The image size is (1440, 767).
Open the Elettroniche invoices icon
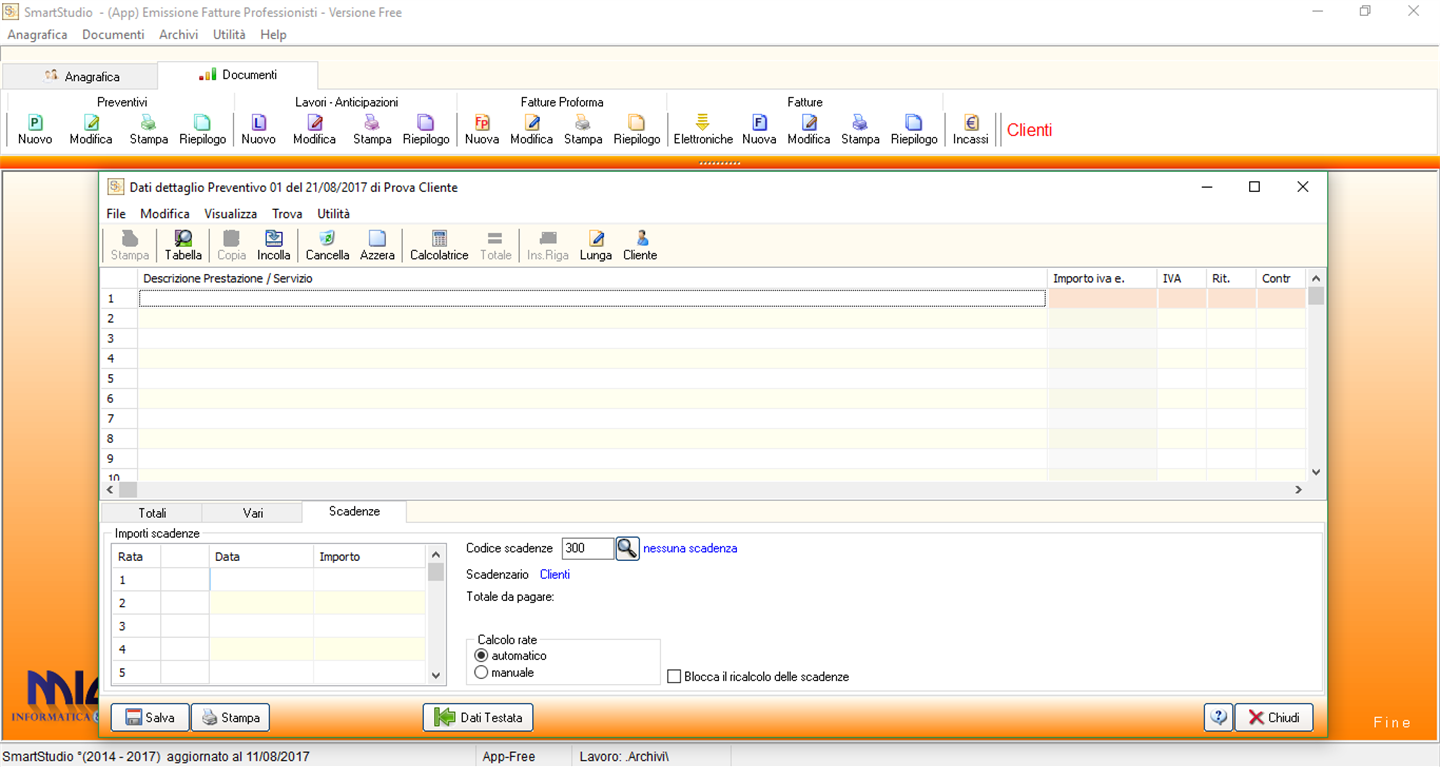(703, 130)
